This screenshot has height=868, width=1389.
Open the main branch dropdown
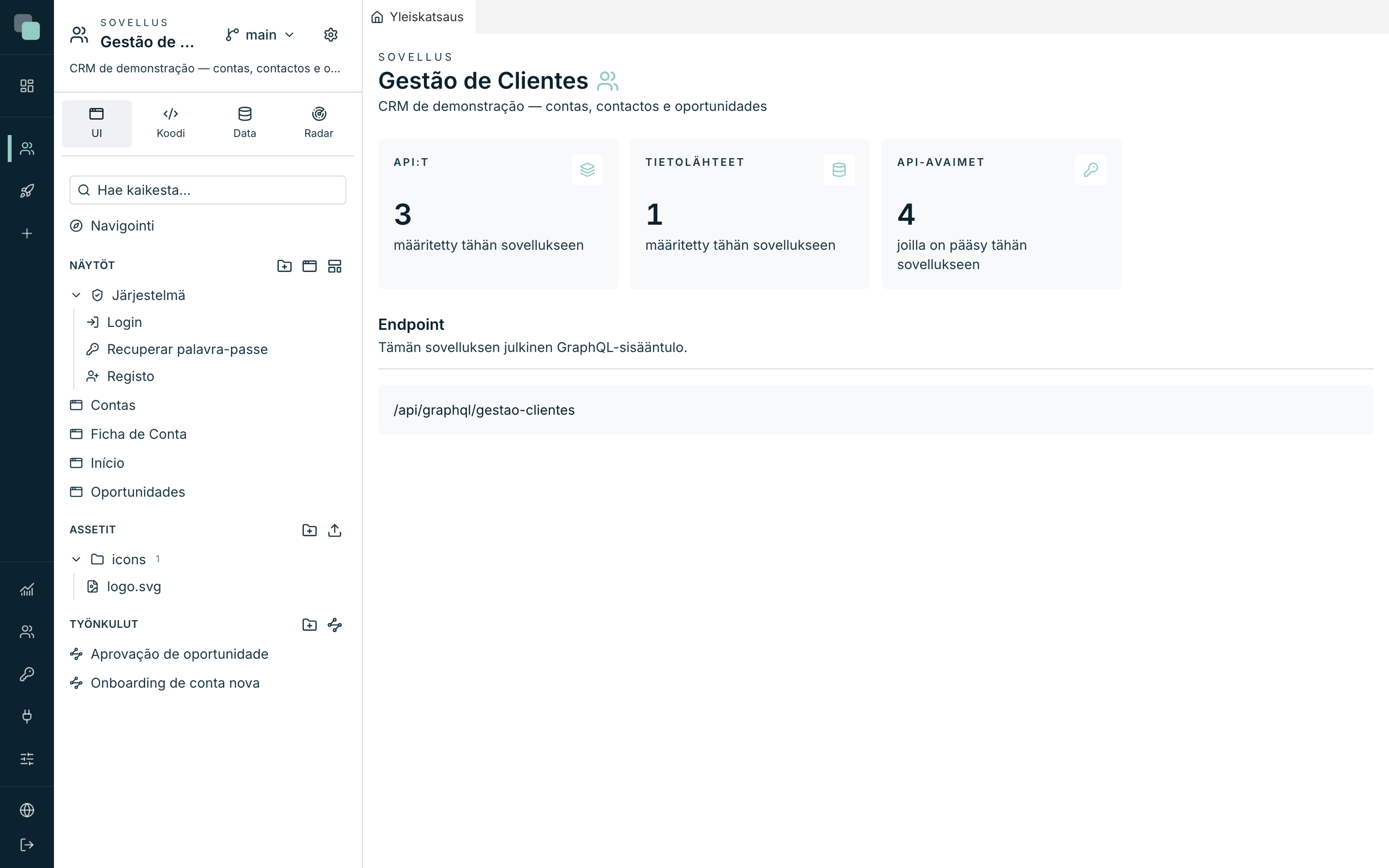click(260, 35)
